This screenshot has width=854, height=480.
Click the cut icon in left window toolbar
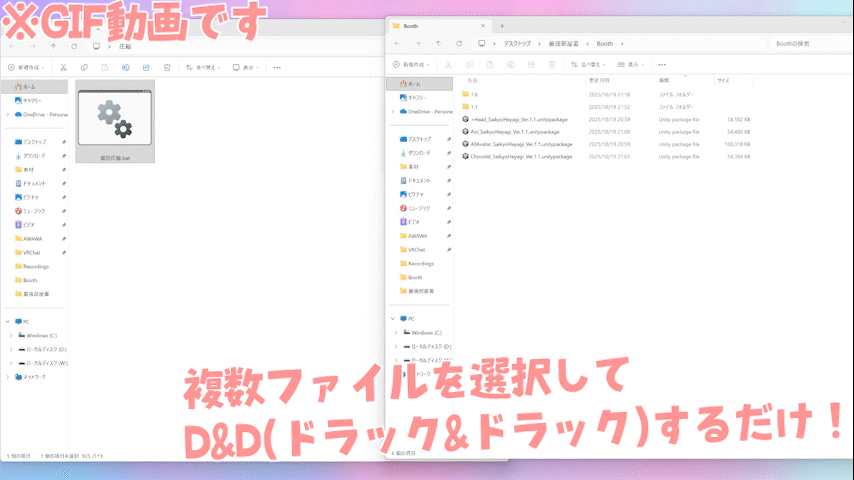click(x=63, y=68)
